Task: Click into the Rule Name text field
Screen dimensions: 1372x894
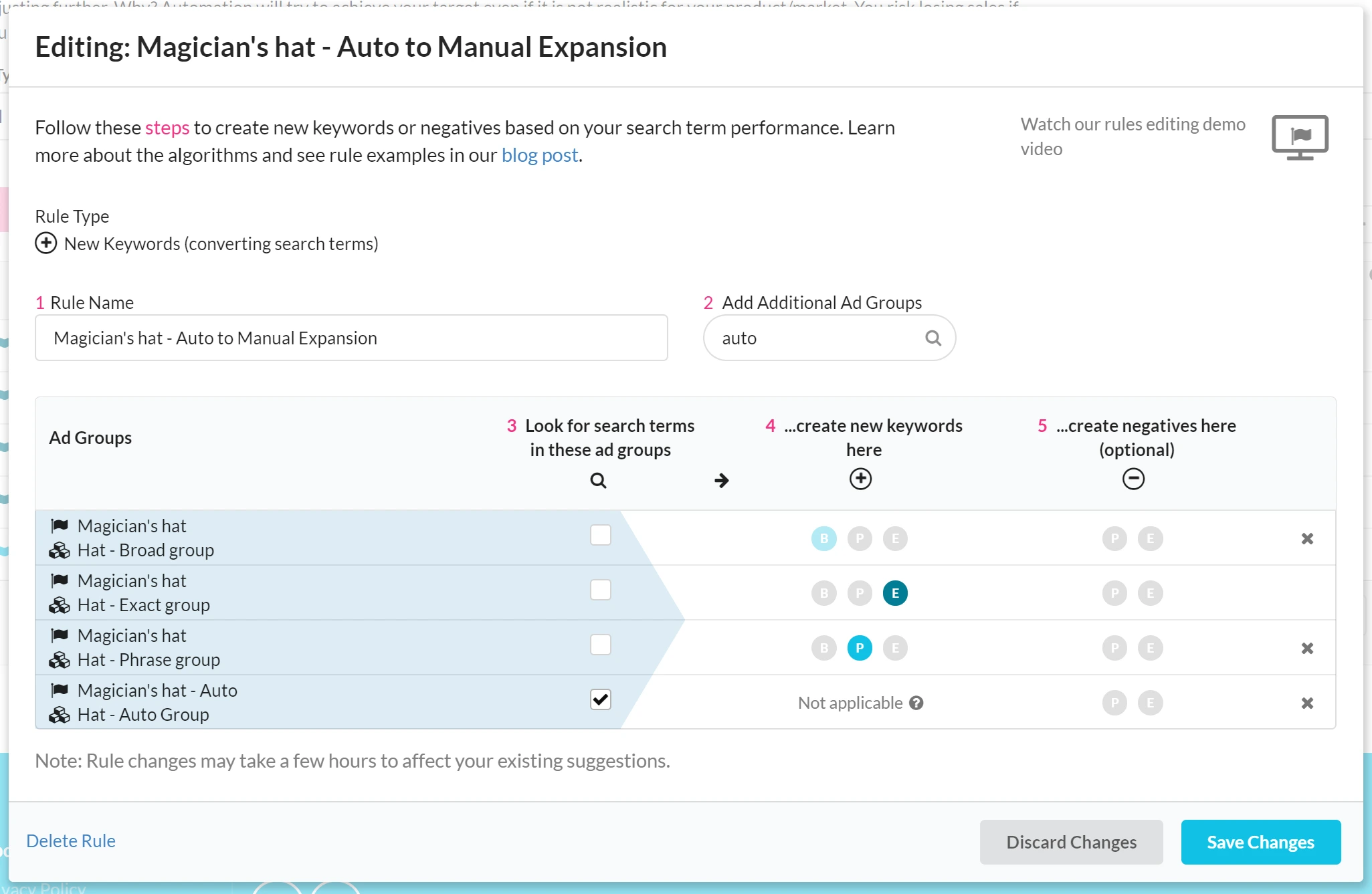Action: (x=351, y=338)
